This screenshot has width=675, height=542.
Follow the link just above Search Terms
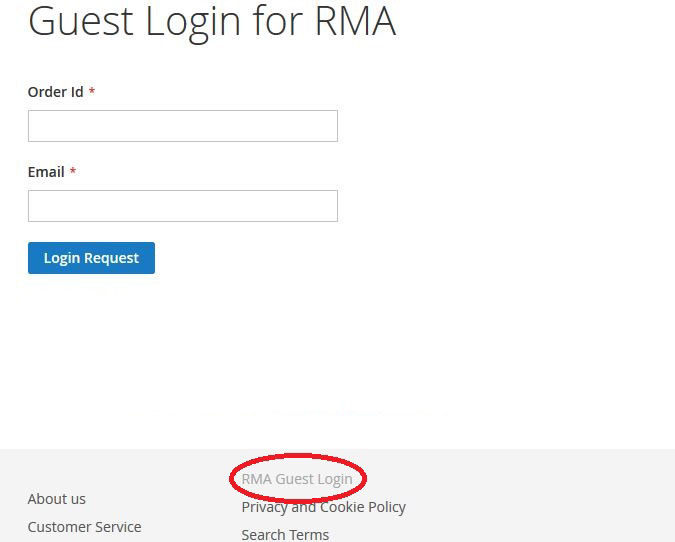[x=323, y=507]
